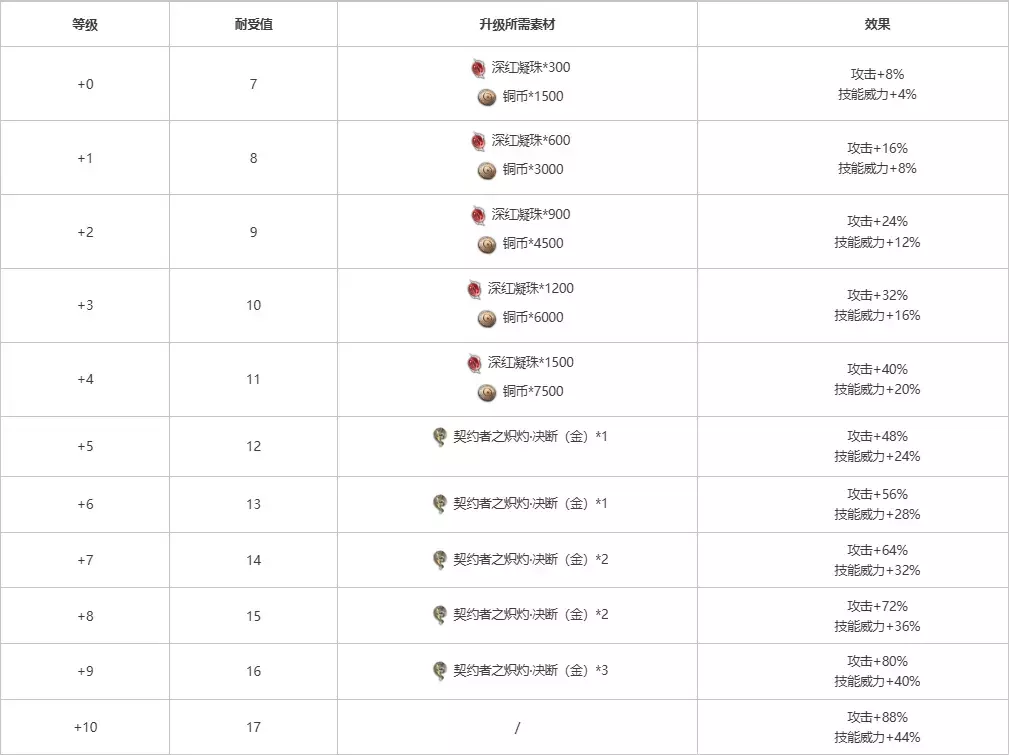Image resolution: width=1009 pixels, height=755 pixels.
Task: Select the 攻击+88% effect text
Action: pos(877,717)
